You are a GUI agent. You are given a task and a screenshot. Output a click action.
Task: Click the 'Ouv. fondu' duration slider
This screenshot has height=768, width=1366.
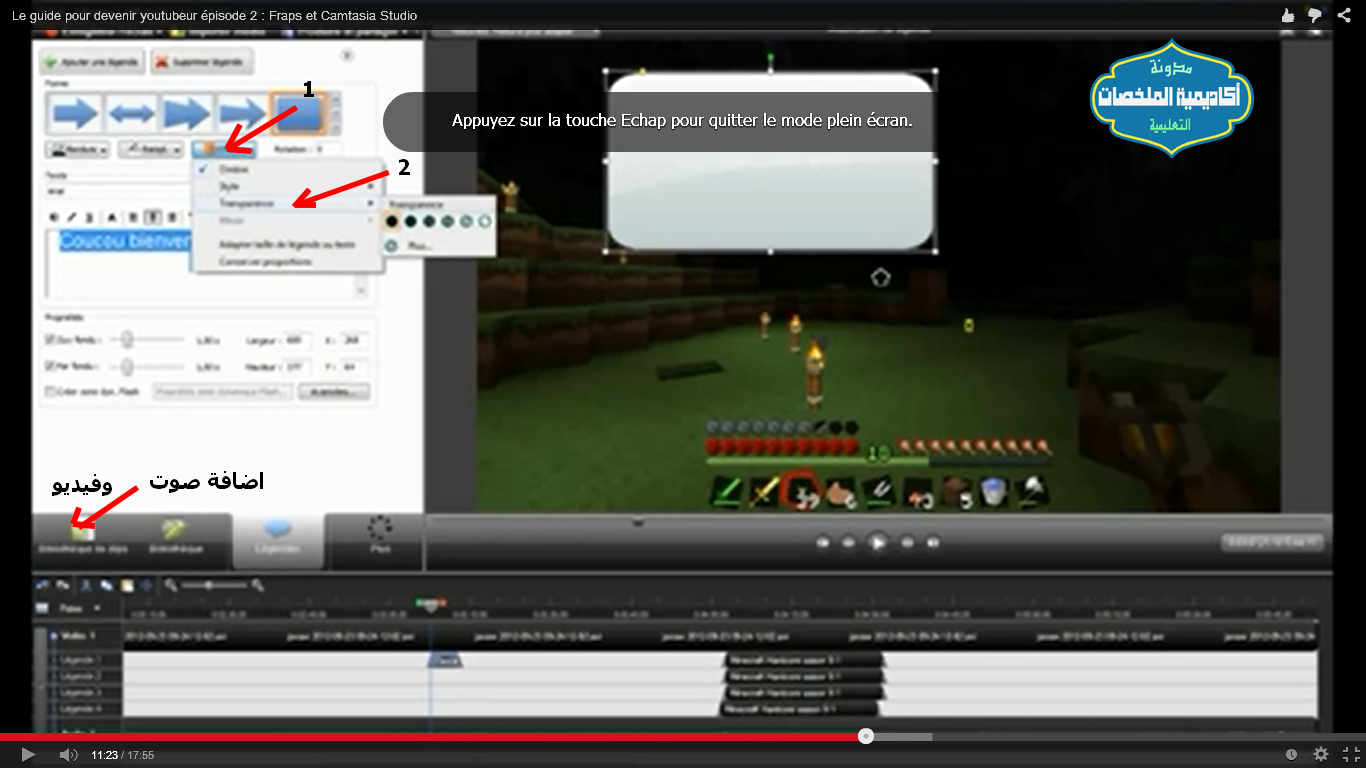click(x=147, y=340)
